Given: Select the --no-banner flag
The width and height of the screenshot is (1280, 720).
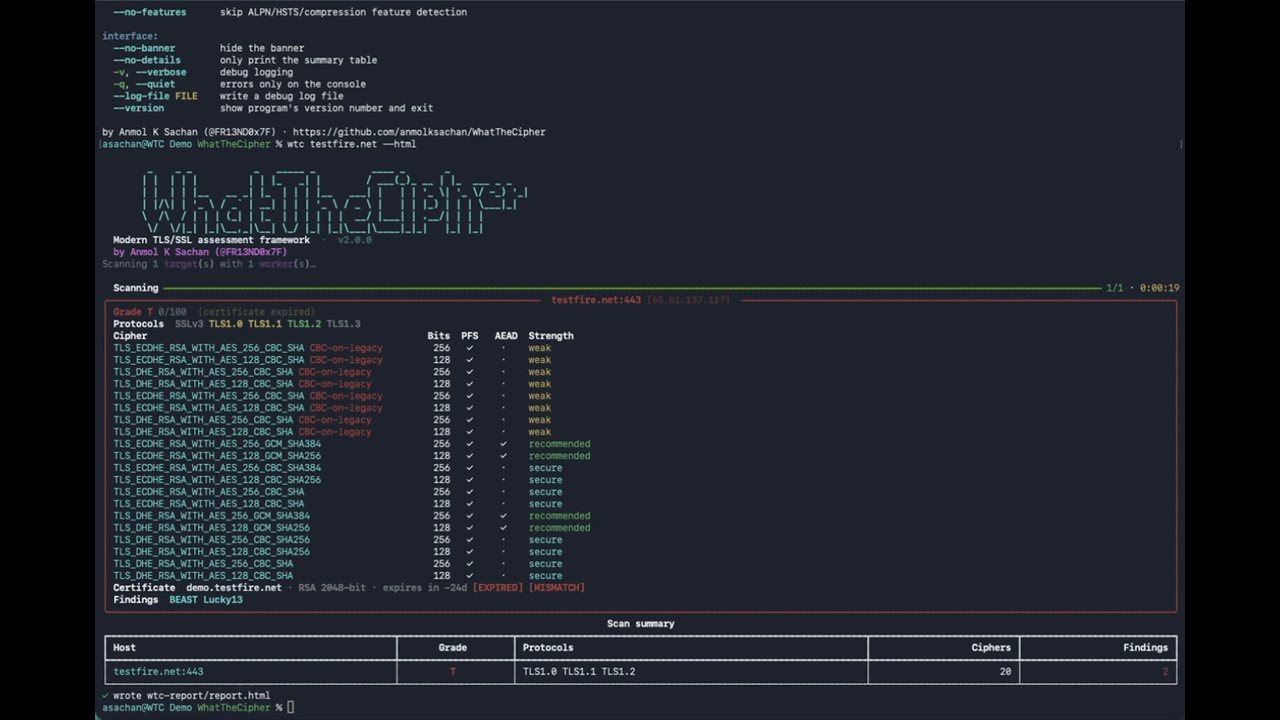Looking at the screenshot, I should [x=144, y=48].
